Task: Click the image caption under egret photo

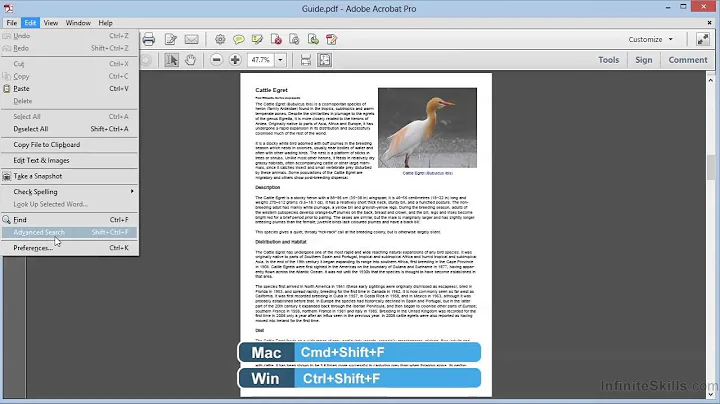Action: coord(428,173)
